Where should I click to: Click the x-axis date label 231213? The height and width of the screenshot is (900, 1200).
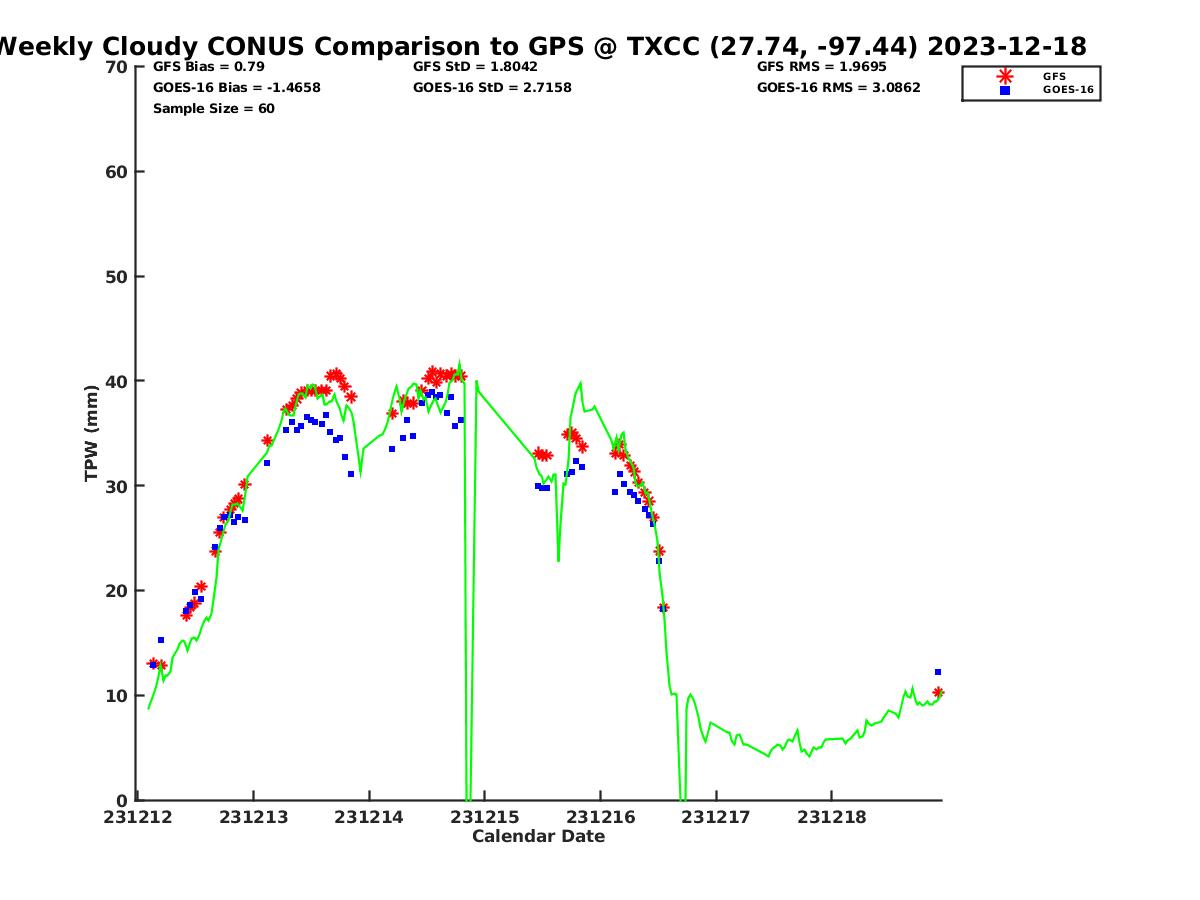coord(254,817)
